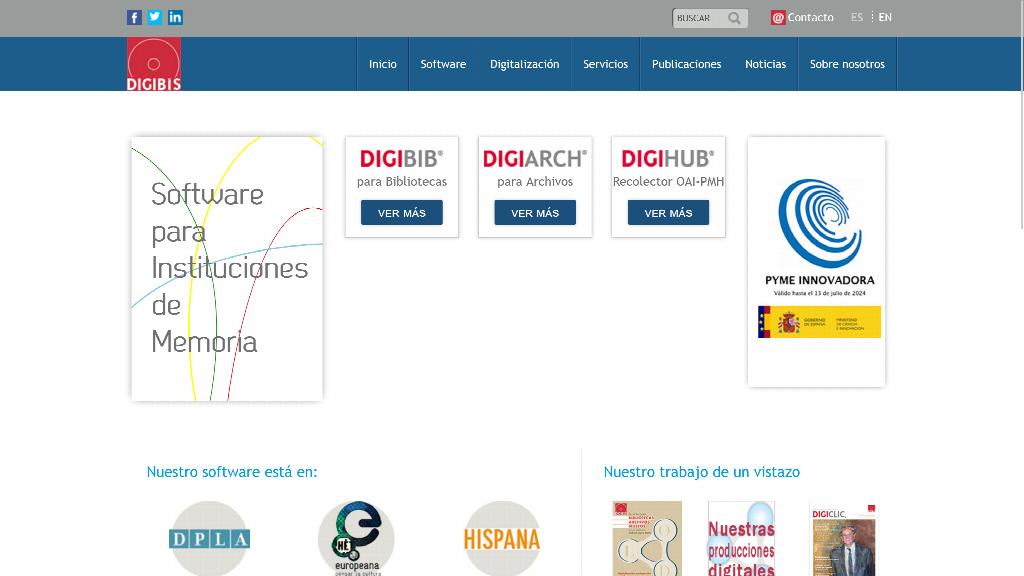Open the Publicaciones menu
This screenshot has height=576, width=1024.
click(x=686, y=64)
